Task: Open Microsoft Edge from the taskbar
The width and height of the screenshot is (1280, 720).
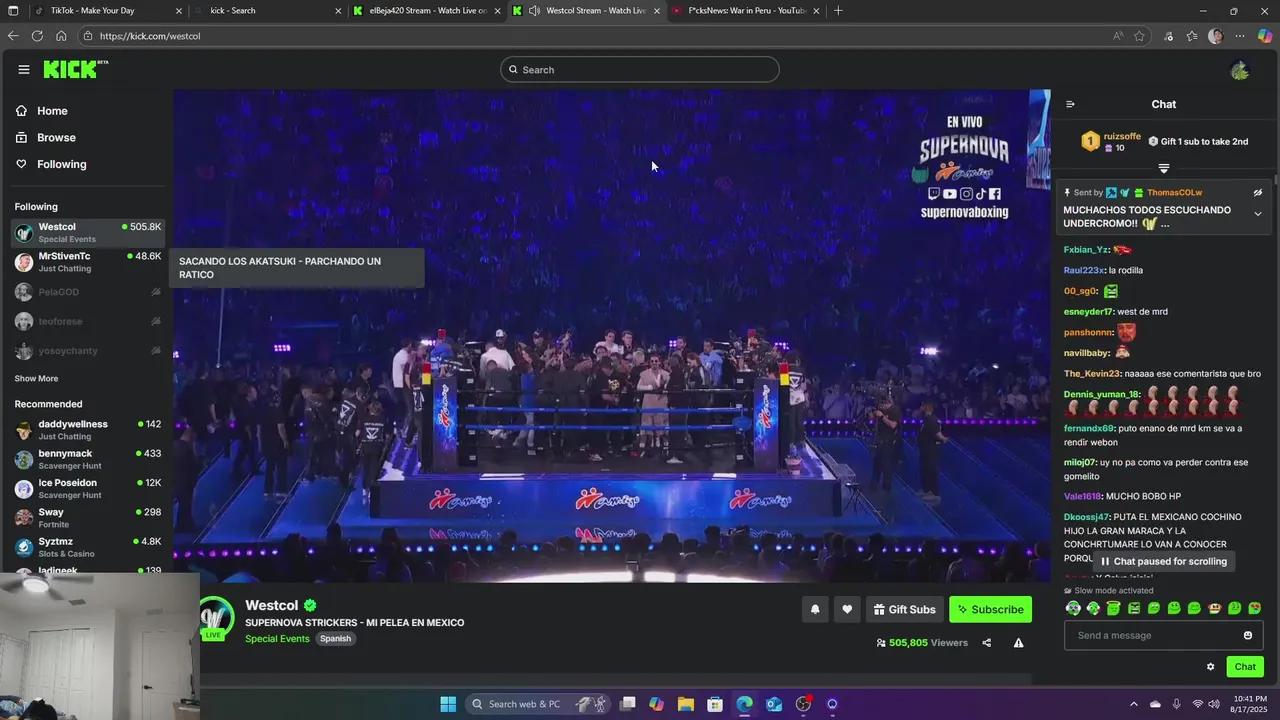Action: click(745, 704)
